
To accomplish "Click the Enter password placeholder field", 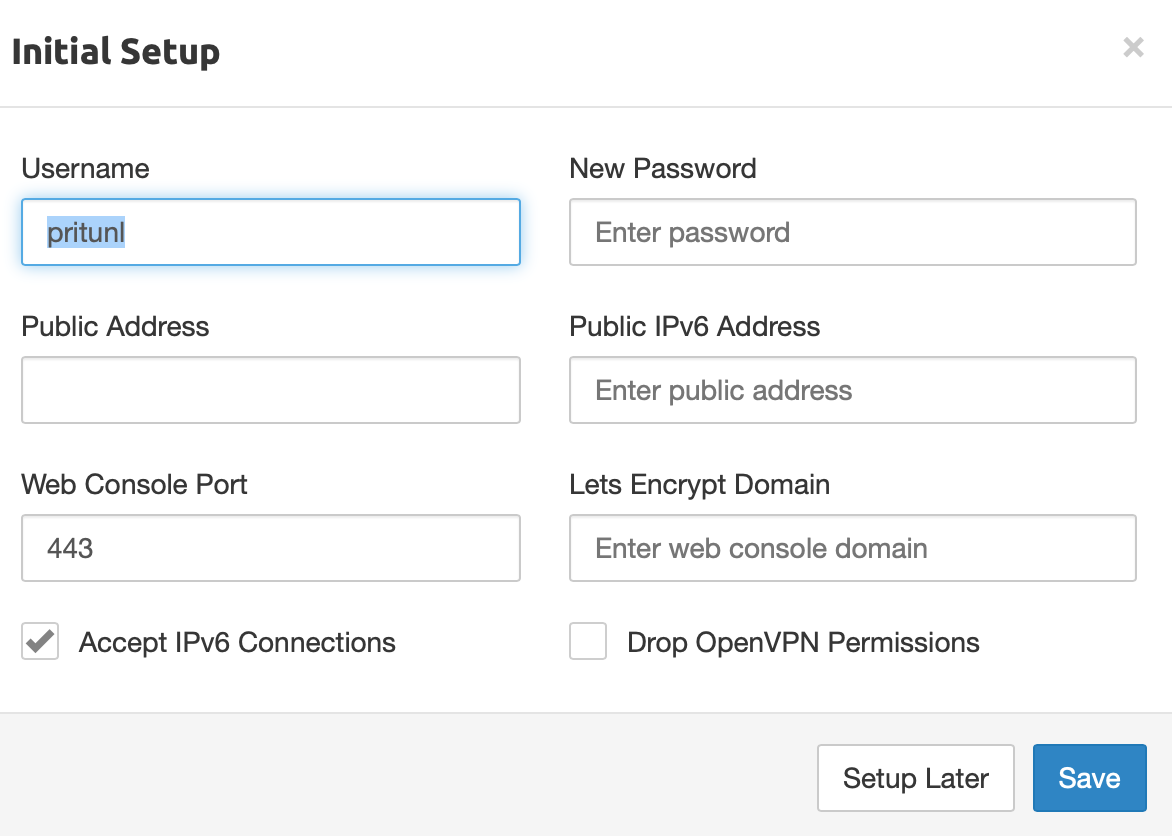I will coord(852,232).
